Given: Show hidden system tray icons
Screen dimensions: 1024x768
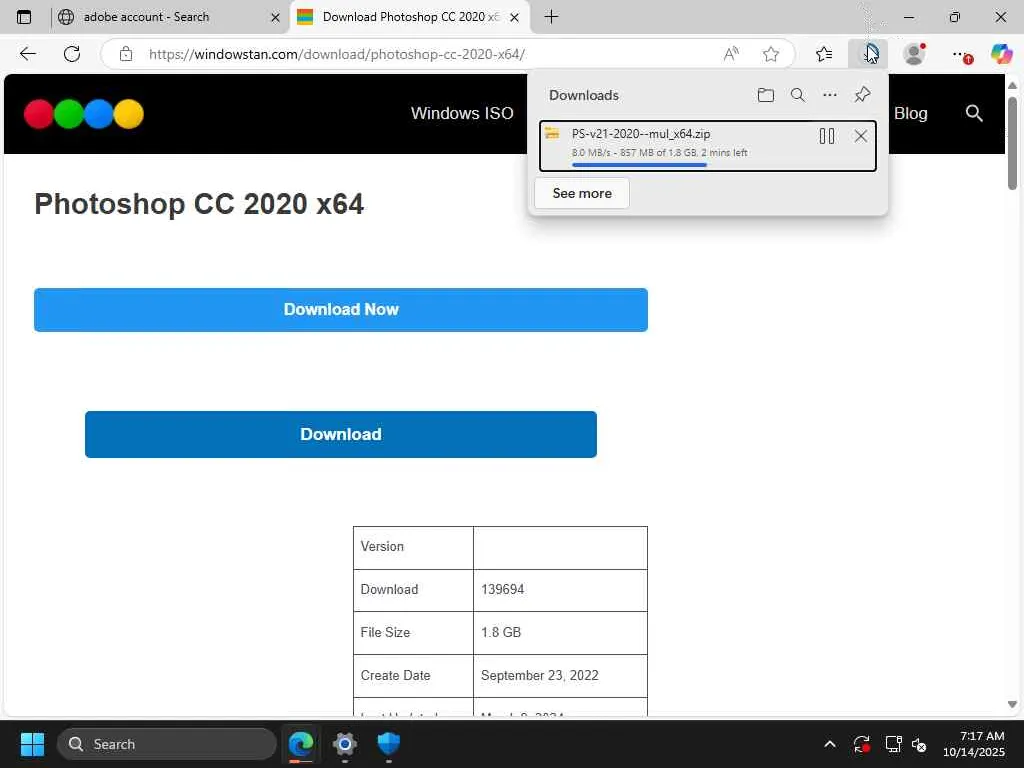Looking at the screenshot, I should (829, 744).
